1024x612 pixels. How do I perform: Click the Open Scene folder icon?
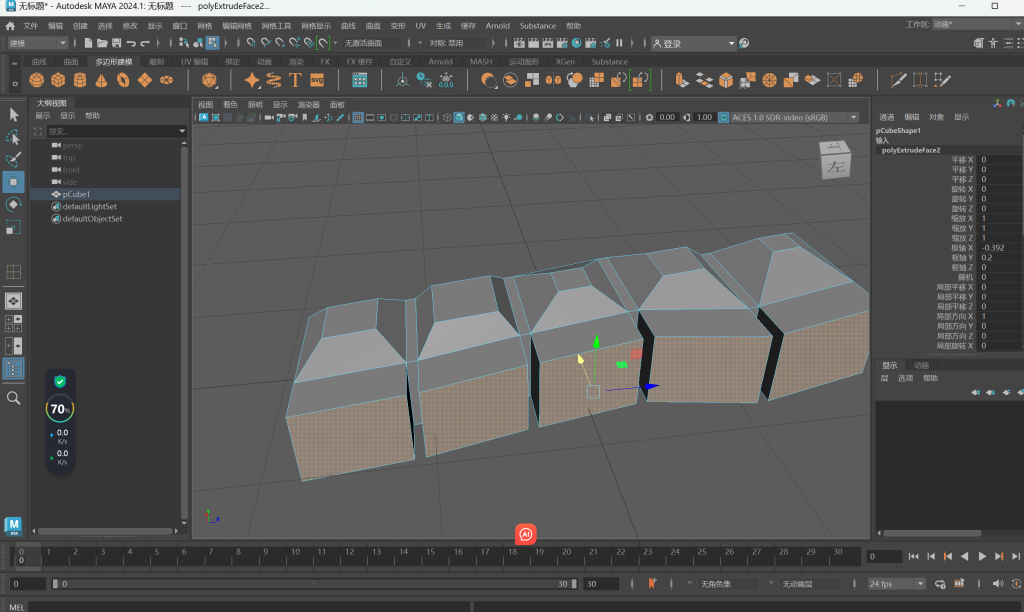tap(103, 43)
